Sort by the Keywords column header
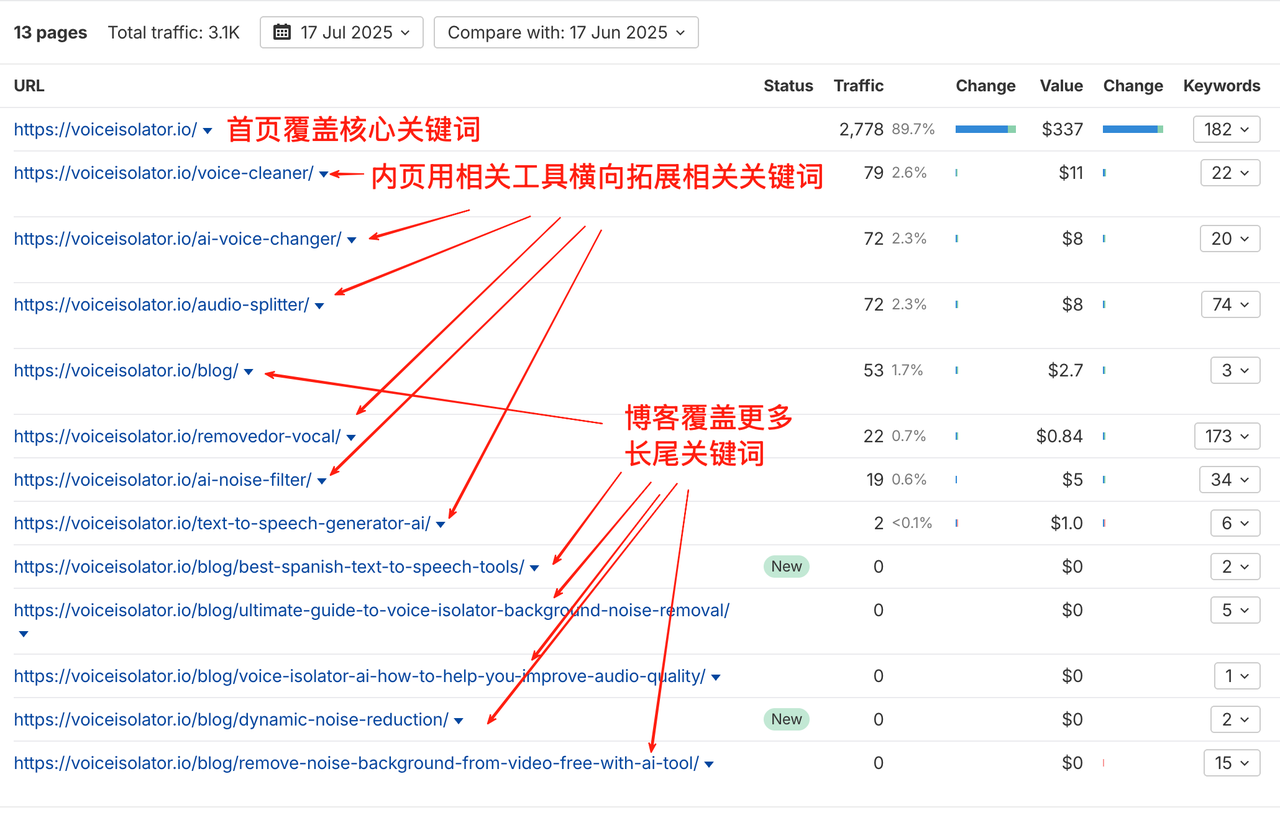This screenshot has width=1280, height=815. [1222, 86]
